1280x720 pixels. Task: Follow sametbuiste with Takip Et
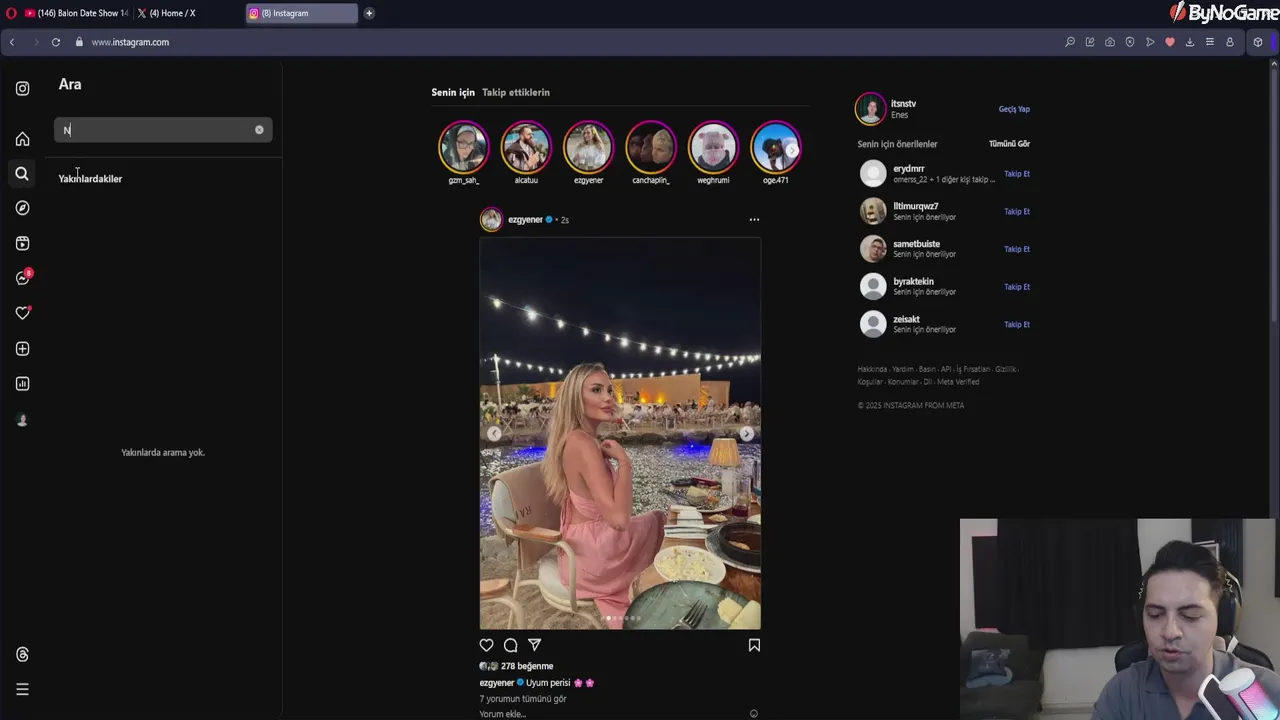point(1017,249)
